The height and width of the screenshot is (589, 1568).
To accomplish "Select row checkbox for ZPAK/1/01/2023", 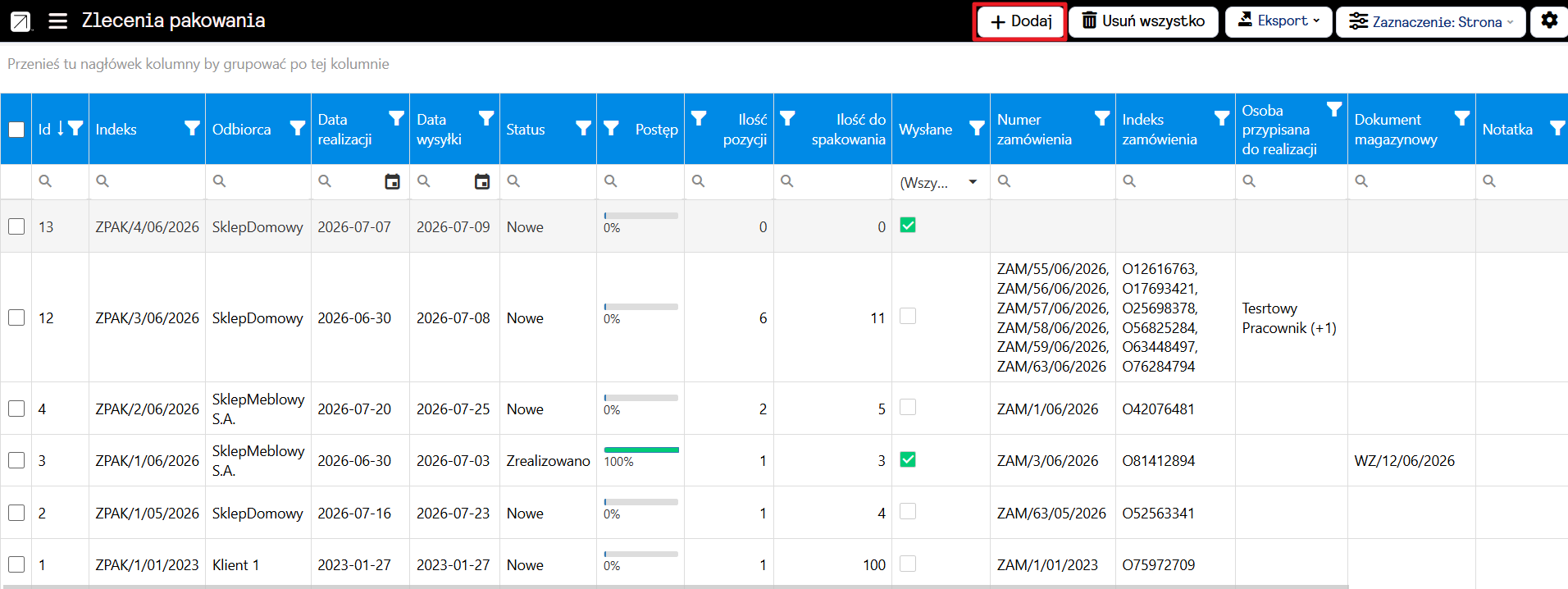I will coord(16,564).
